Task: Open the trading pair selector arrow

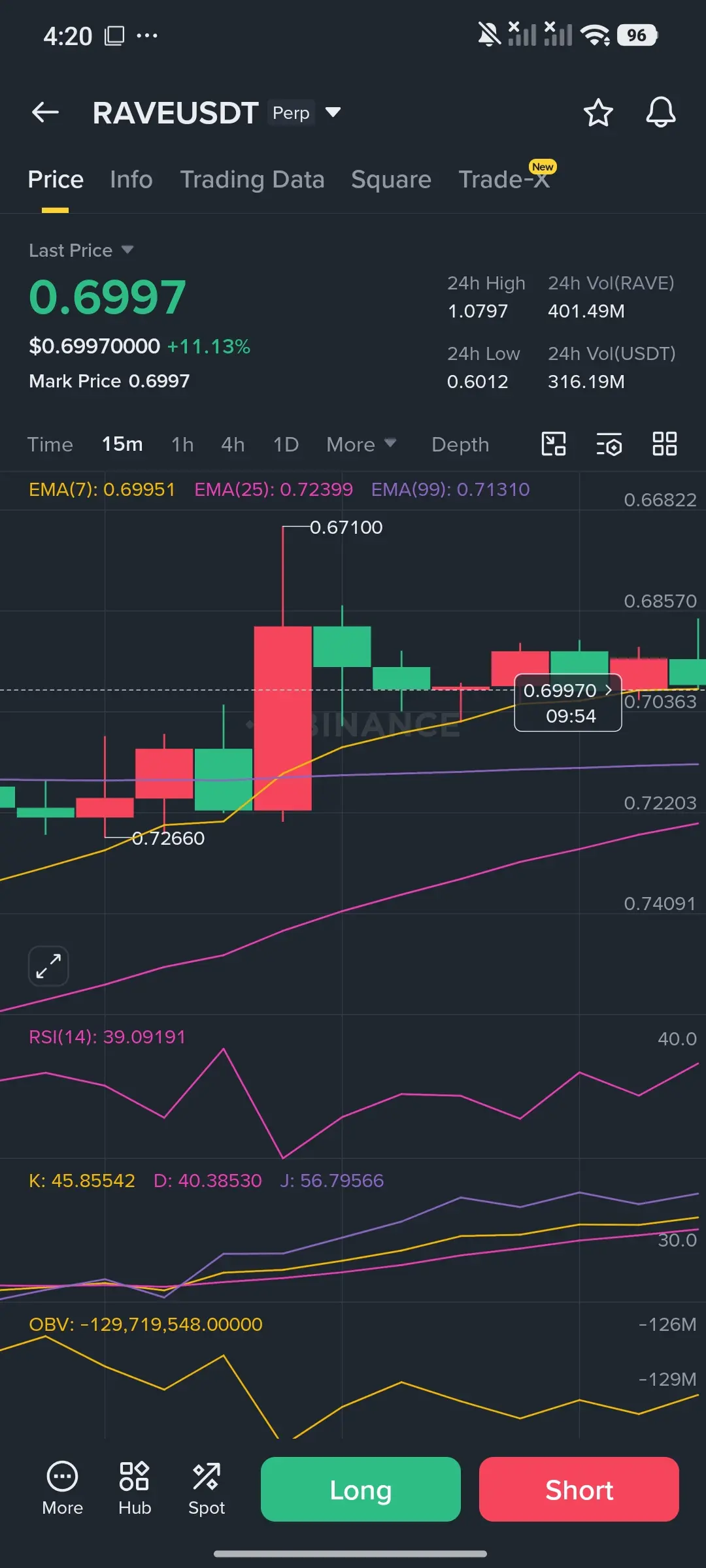Action: coord(333,112)
